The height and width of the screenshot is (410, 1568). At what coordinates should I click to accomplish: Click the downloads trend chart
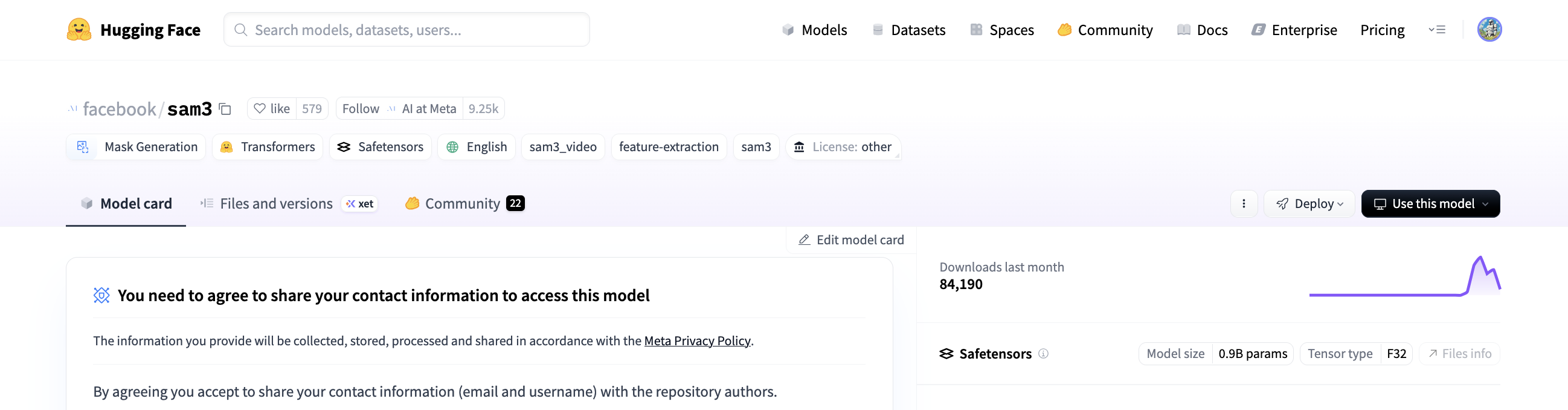1405,276
